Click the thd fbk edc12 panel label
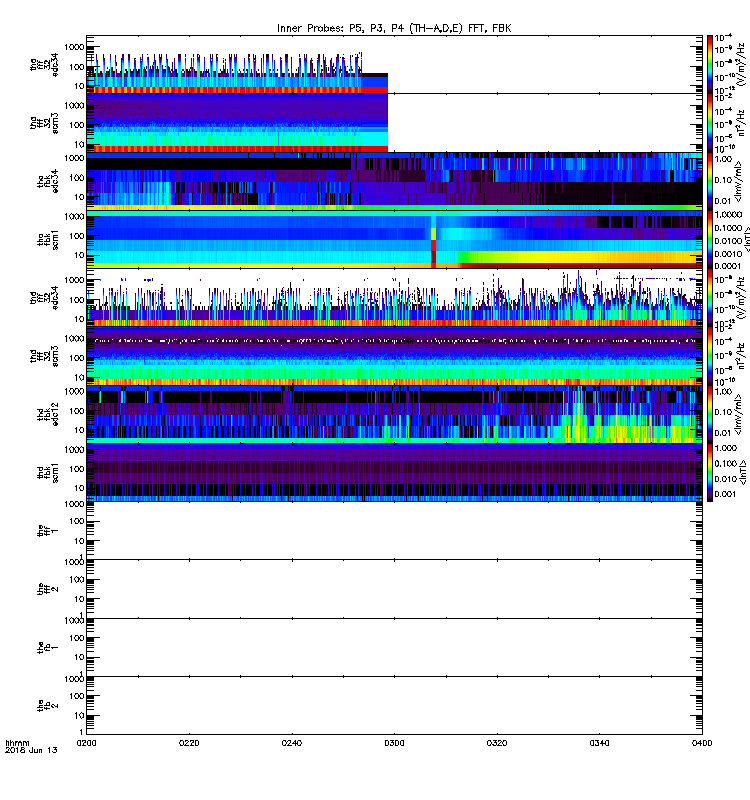 point(48,415)
